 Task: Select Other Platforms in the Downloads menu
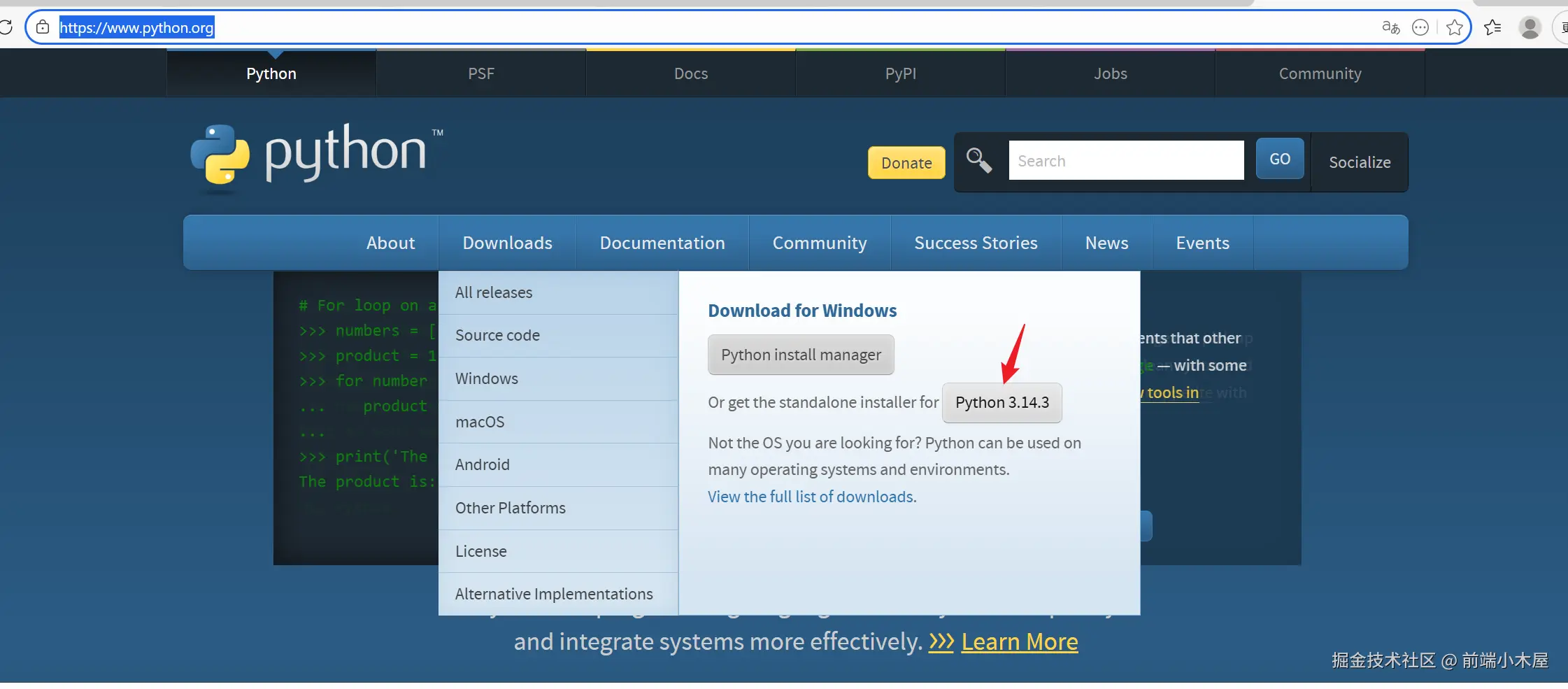click(x=558, y=509)
